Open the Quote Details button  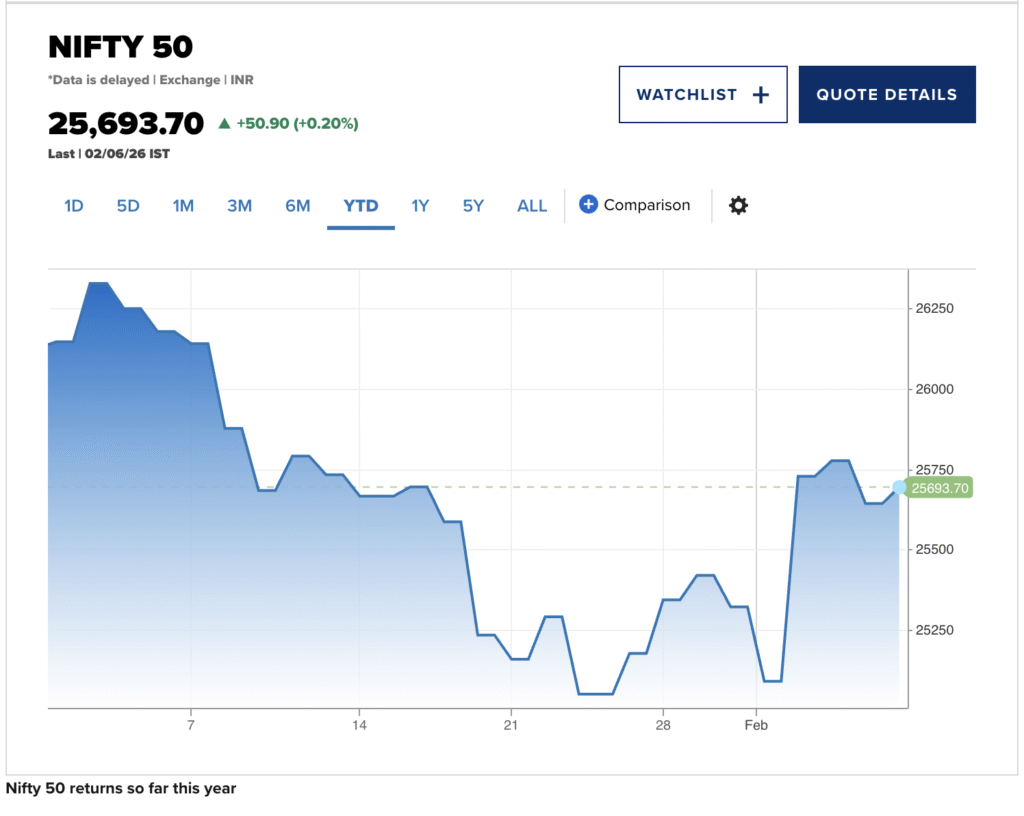[887, 95]
